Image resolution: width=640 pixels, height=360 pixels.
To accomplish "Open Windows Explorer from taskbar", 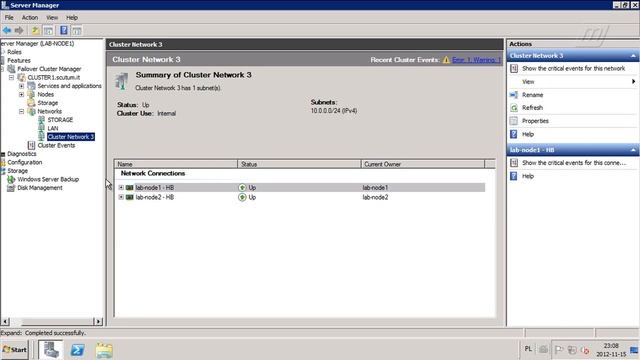I will (104, 350).
